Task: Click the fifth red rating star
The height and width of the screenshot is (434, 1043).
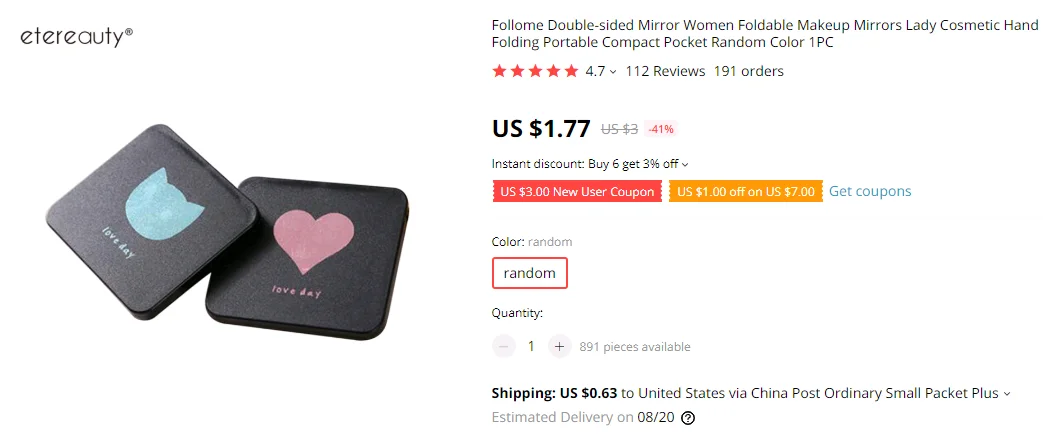Action: click(571, 71)
